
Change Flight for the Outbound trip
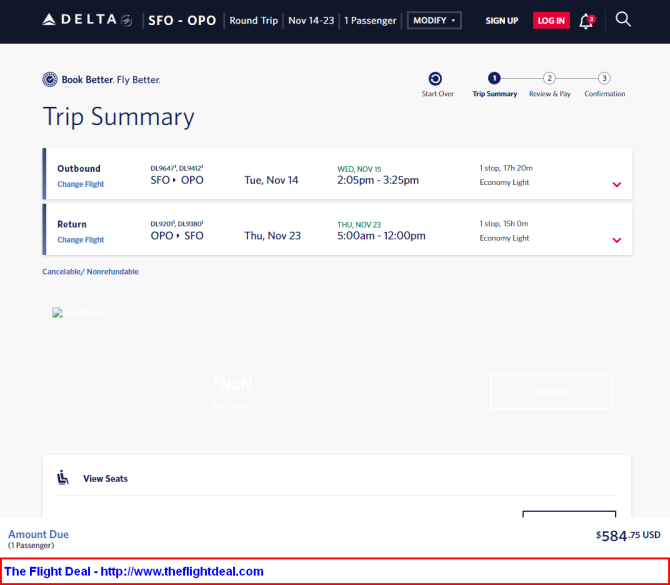(80, 184)
